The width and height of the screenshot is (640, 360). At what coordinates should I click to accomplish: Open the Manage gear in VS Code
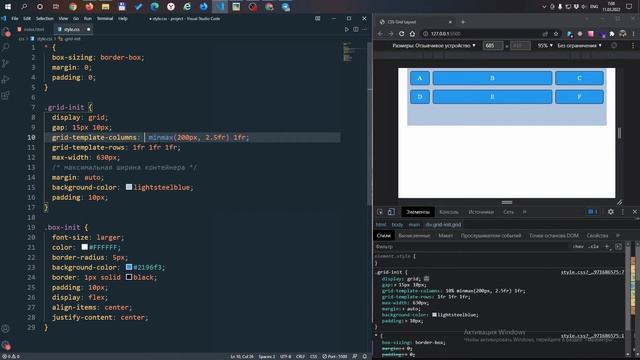6,345
